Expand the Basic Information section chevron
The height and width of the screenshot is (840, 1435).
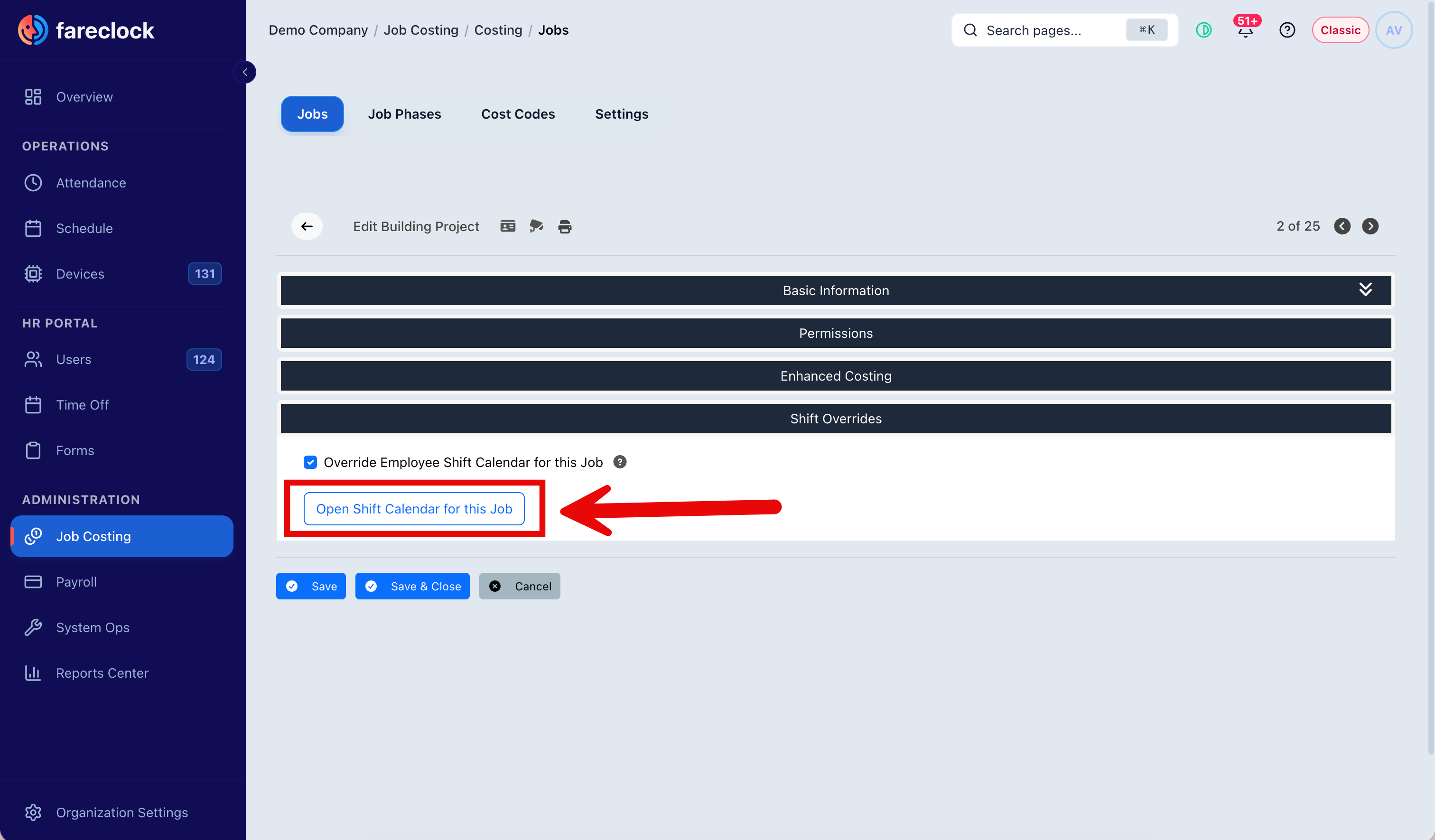(x=1365, y=289)
